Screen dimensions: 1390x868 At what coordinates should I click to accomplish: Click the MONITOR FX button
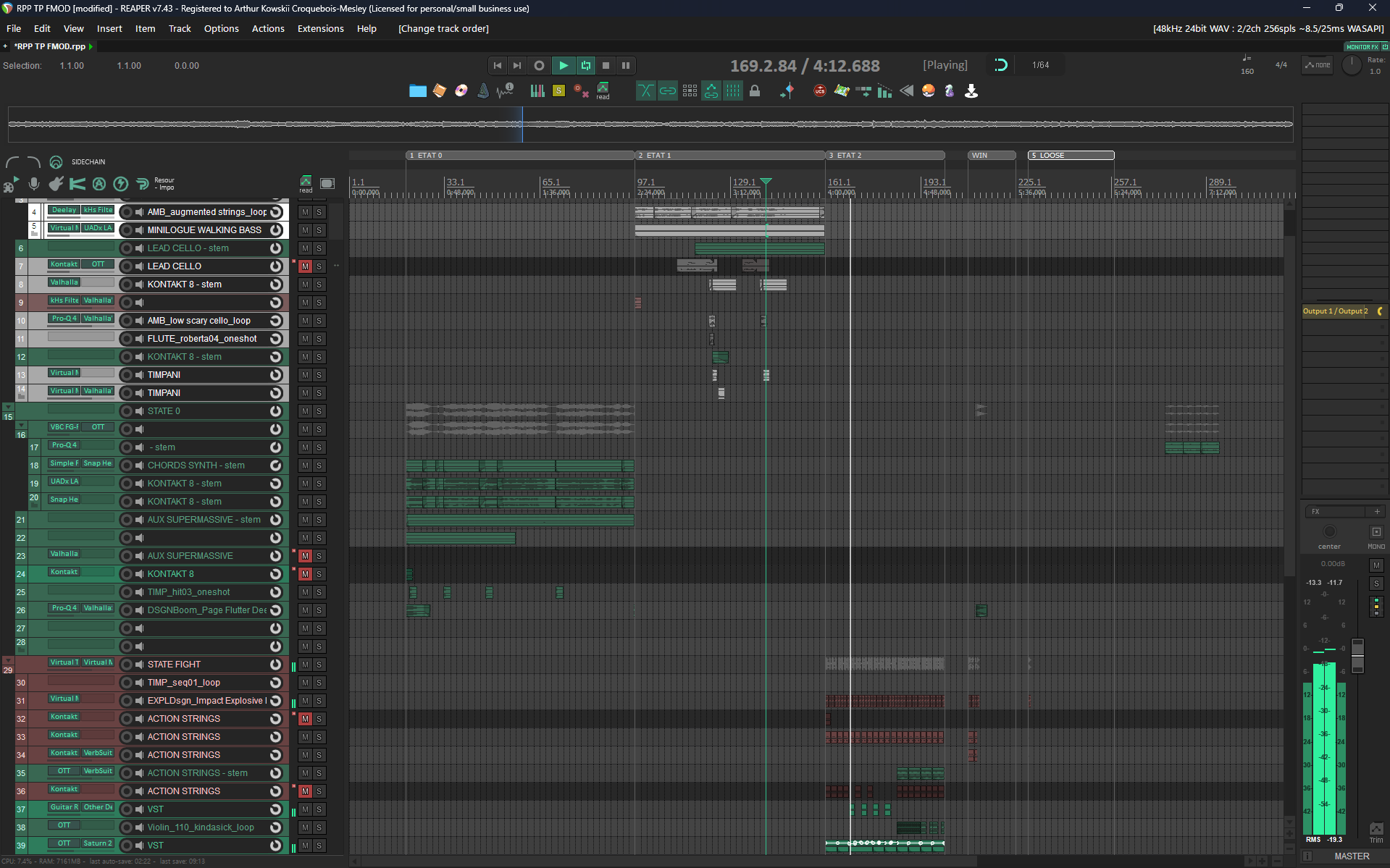point(1362,47)
